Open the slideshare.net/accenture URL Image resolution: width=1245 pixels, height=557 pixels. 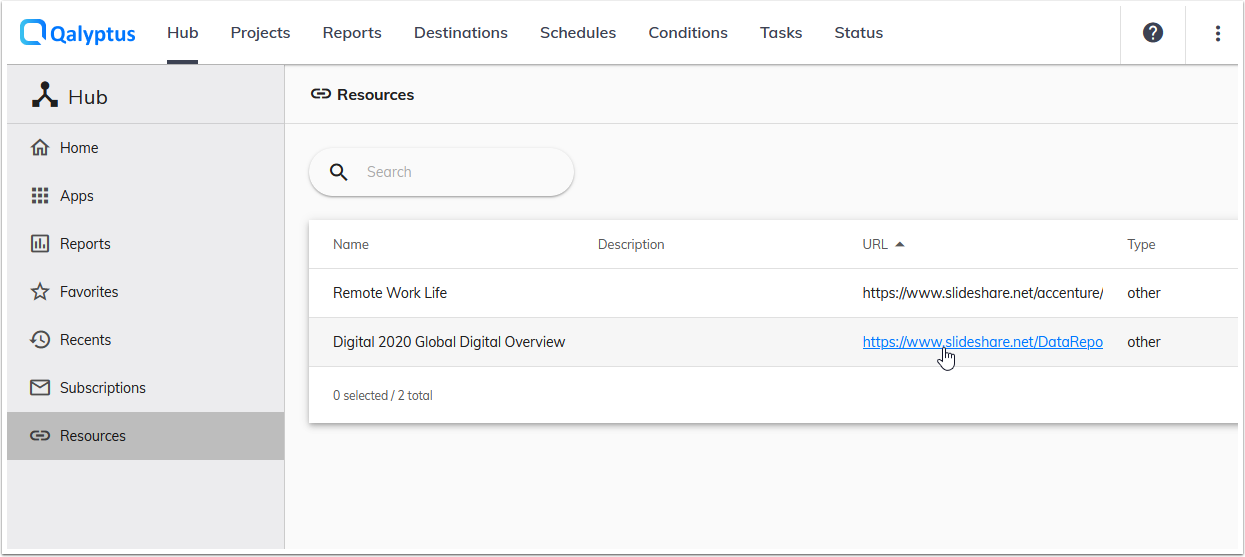pyautogui.click(x=983, y=293)
